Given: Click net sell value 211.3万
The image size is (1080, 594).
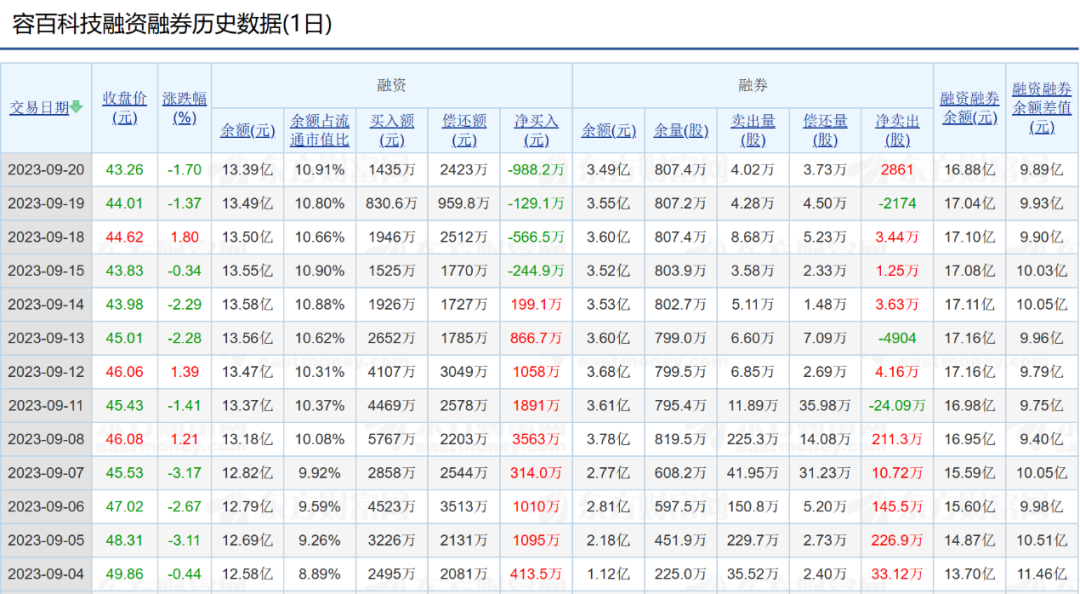Looking at the screenshot, I should (x=897, y=439).
